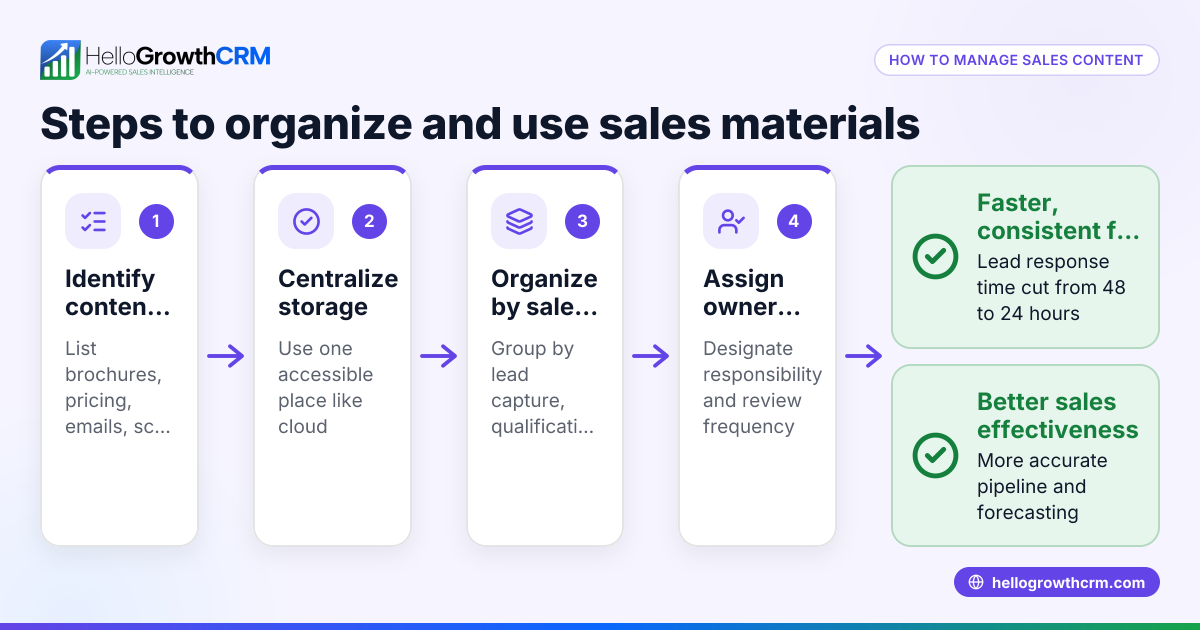Click the Faster, consistent result heading

(1058, 217)
